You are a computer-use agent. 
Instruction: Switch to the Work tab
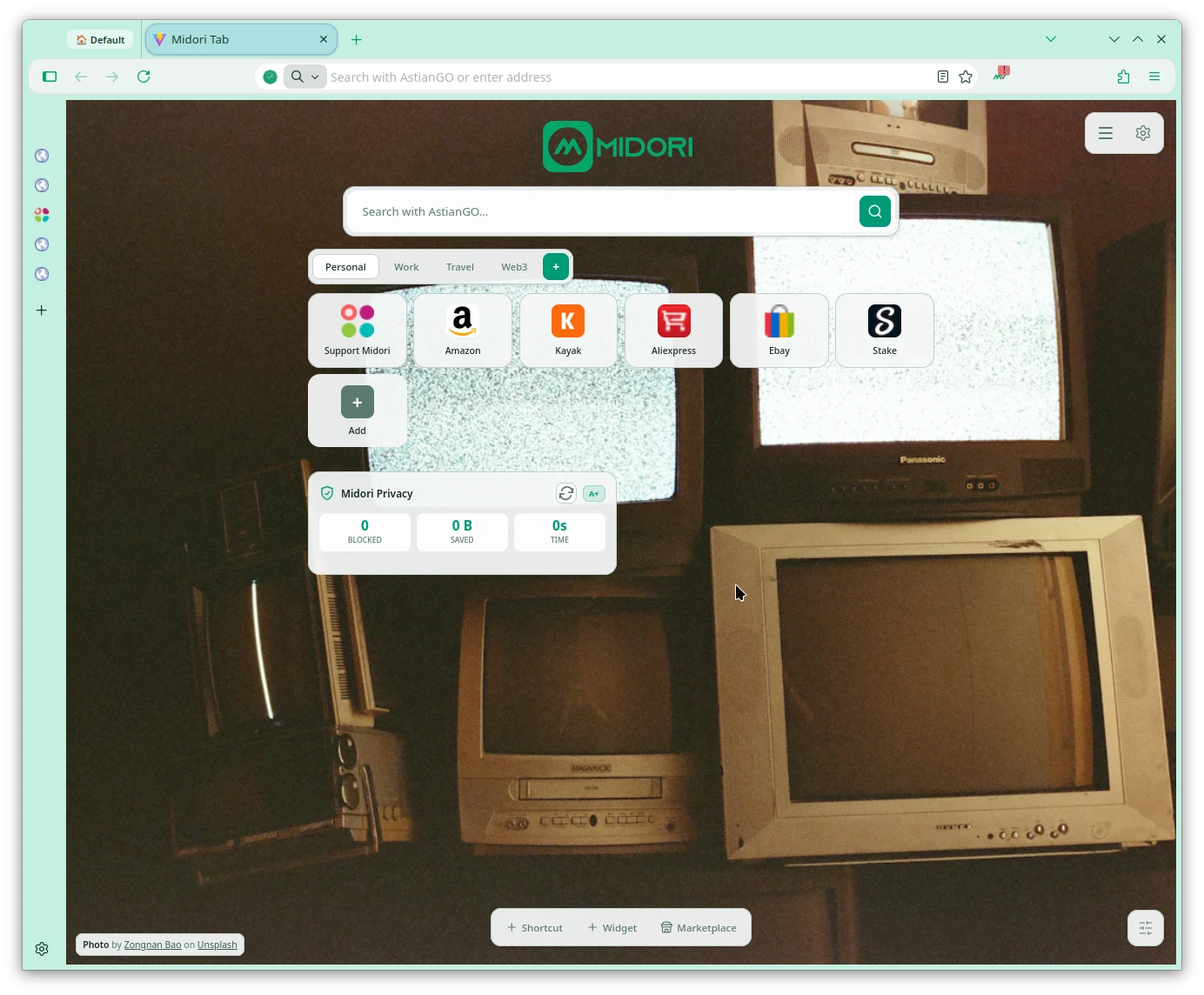406,267
